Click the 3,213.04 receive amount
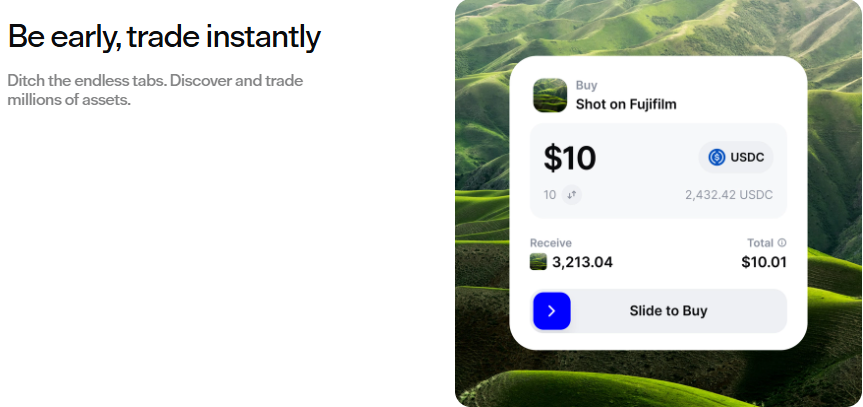Screen dimensions: 863x407 (582, 262)
